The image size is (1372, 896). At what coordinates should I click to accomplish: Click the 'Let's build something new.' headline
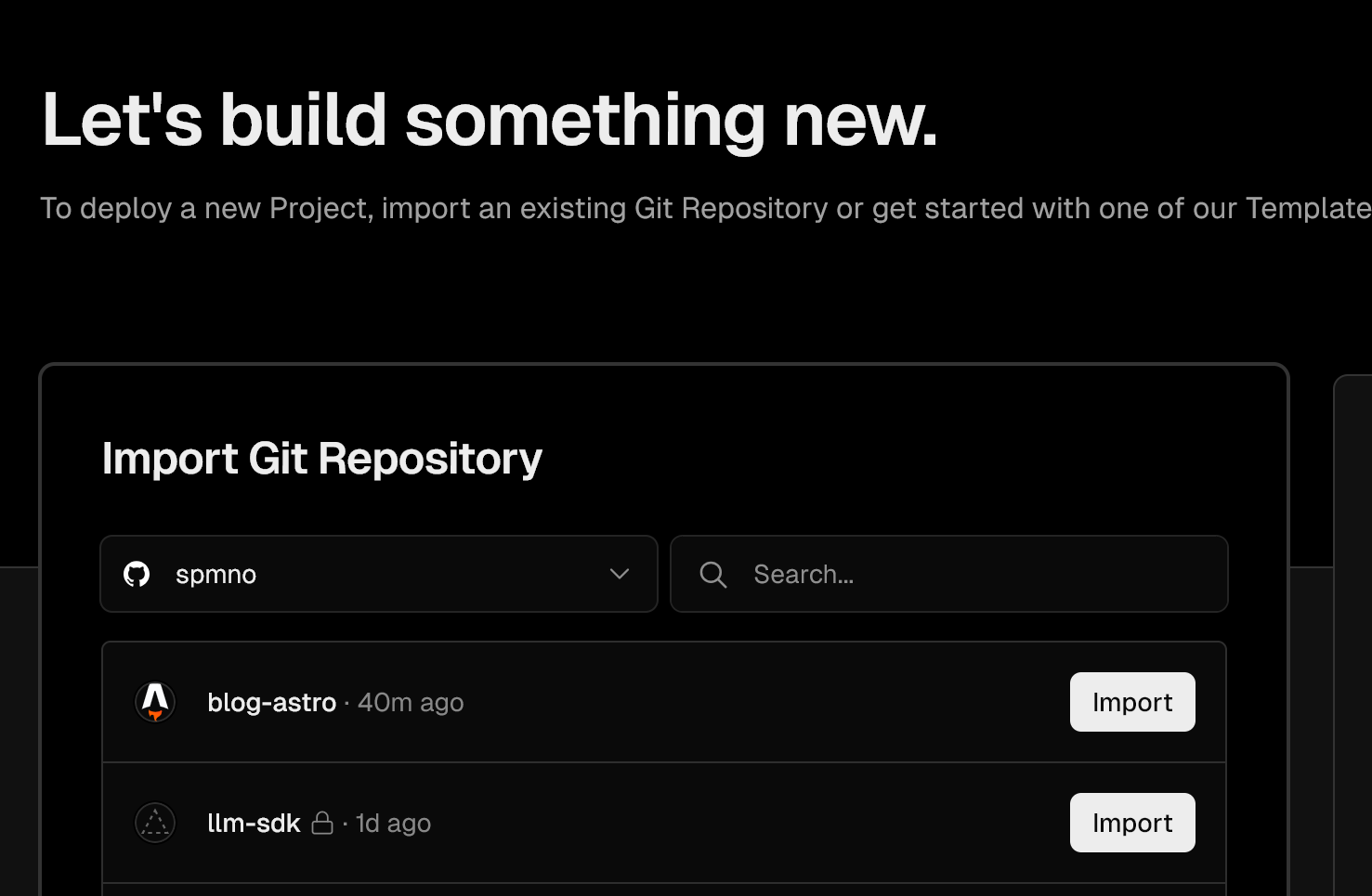(x=490, y=120)
